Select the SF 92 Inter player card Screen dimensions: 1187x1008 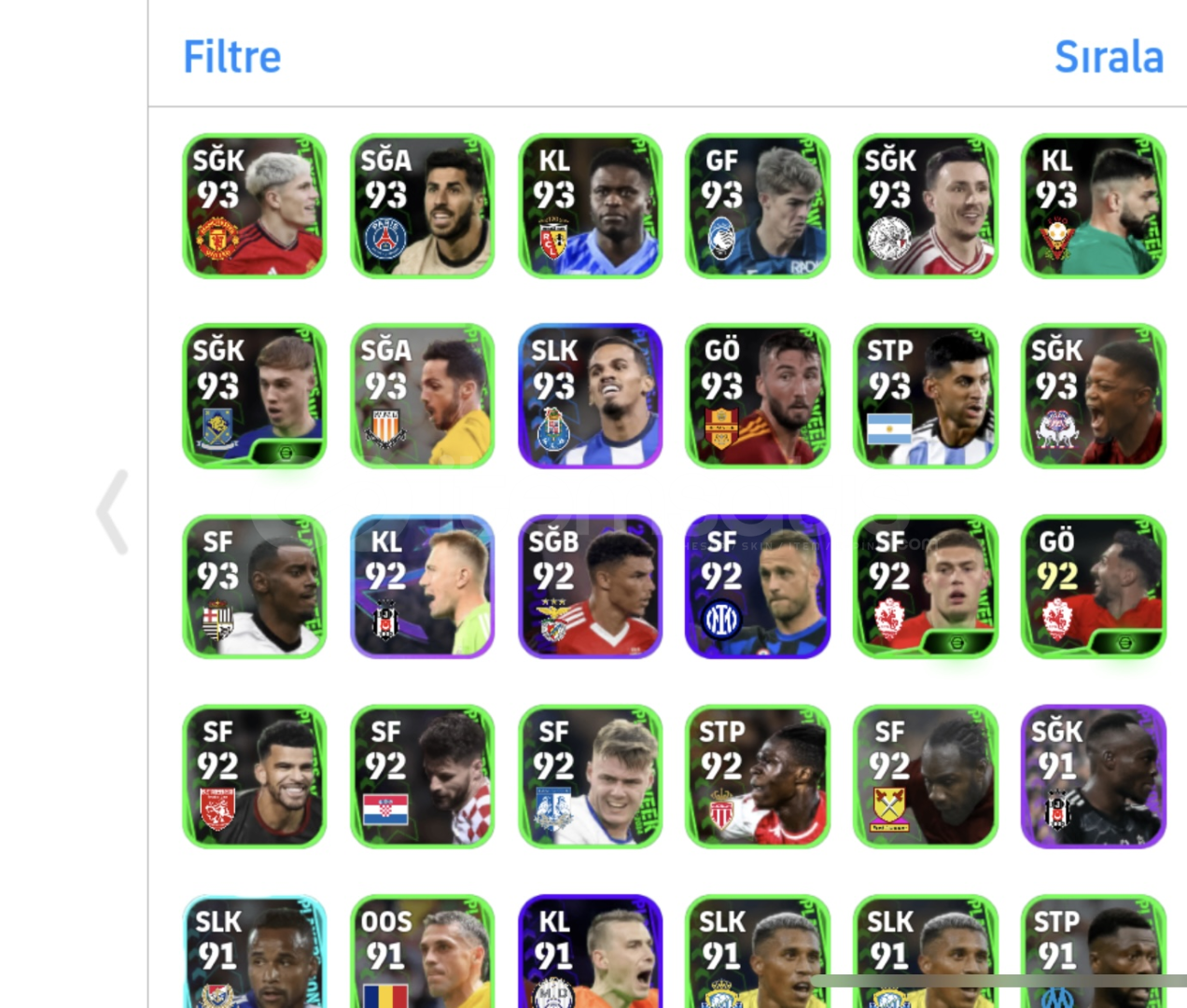758,586
